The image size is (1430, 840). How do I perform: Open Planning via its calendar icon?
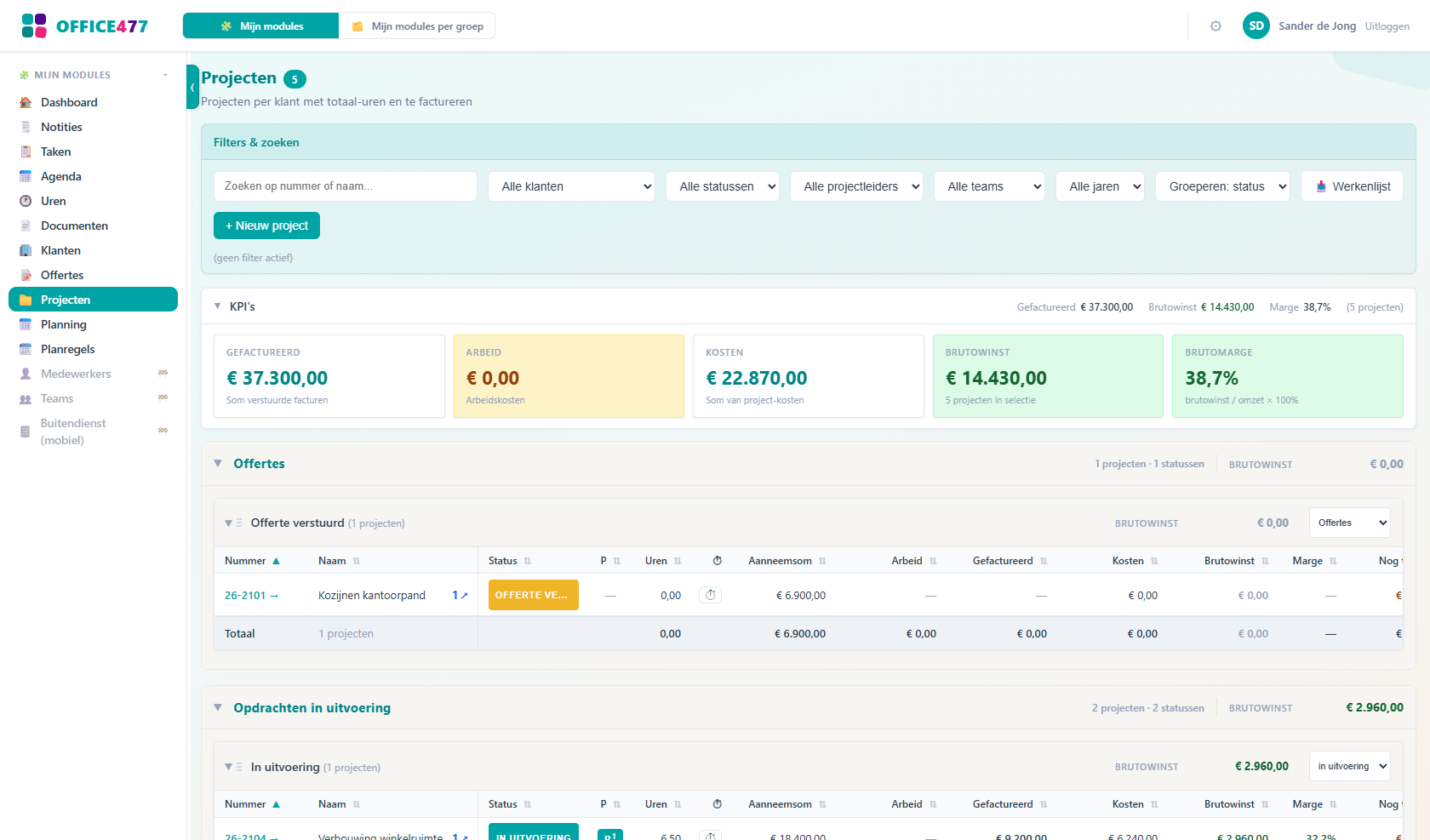pyautogui.click(x=26, y=324)
